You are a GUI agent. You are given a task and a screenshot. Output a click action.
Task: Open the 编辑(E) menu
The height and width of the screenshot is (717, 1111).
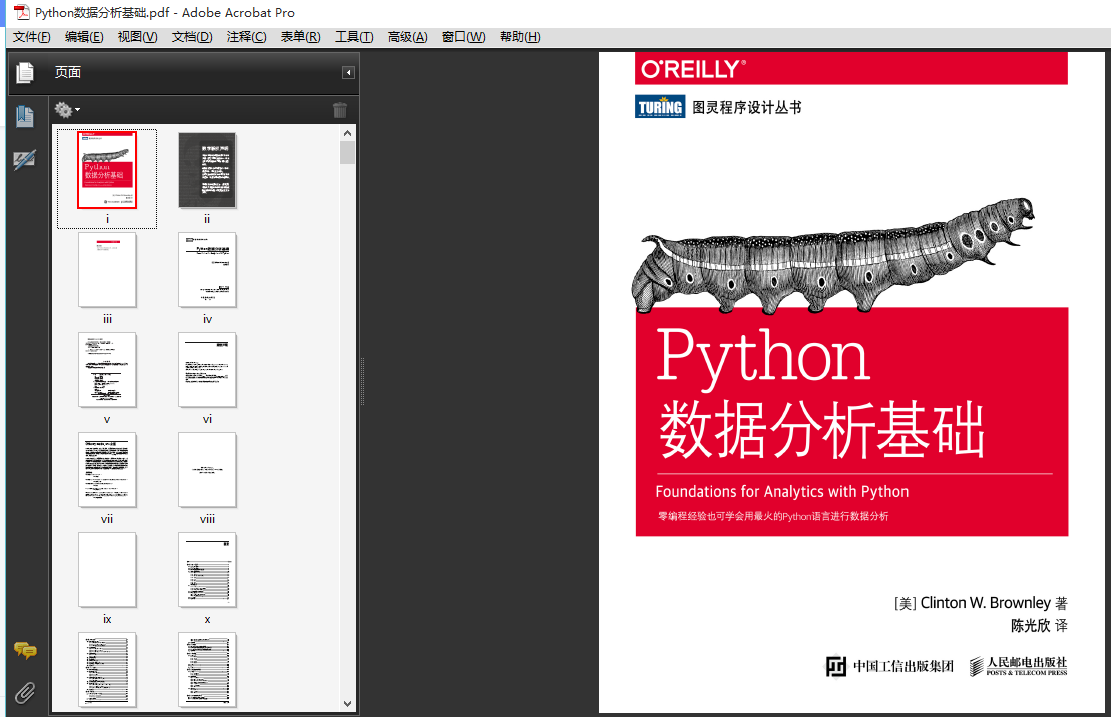(x=84, y=37)
